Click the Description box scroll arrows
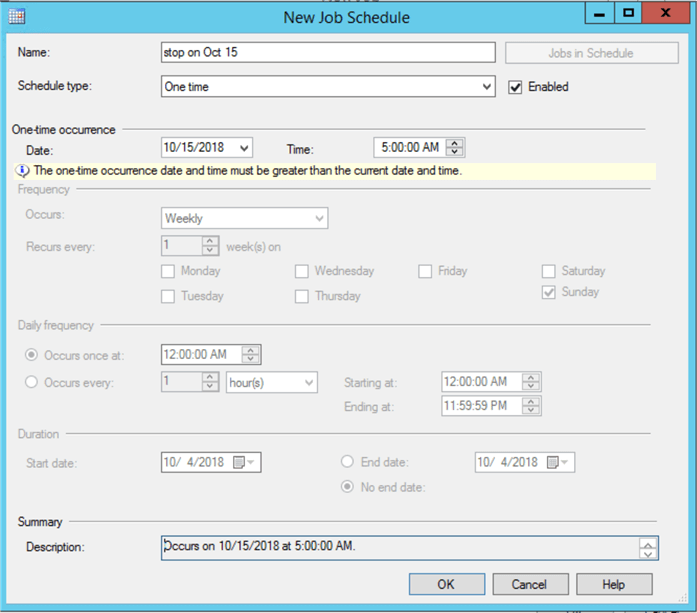Viewport: 697px width, 613px height. click(648, 548)
